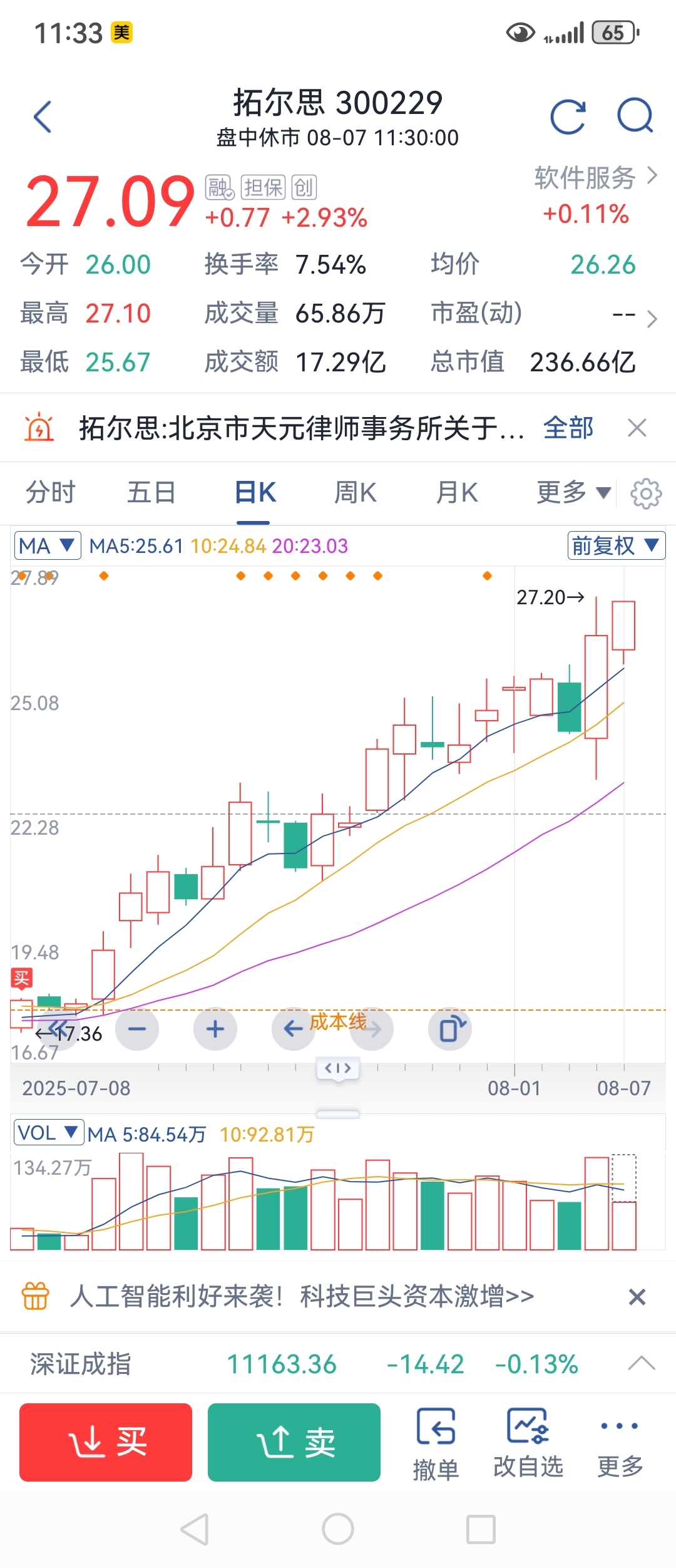
Task: Zoom in chart with plus button
Action: 215,1029
